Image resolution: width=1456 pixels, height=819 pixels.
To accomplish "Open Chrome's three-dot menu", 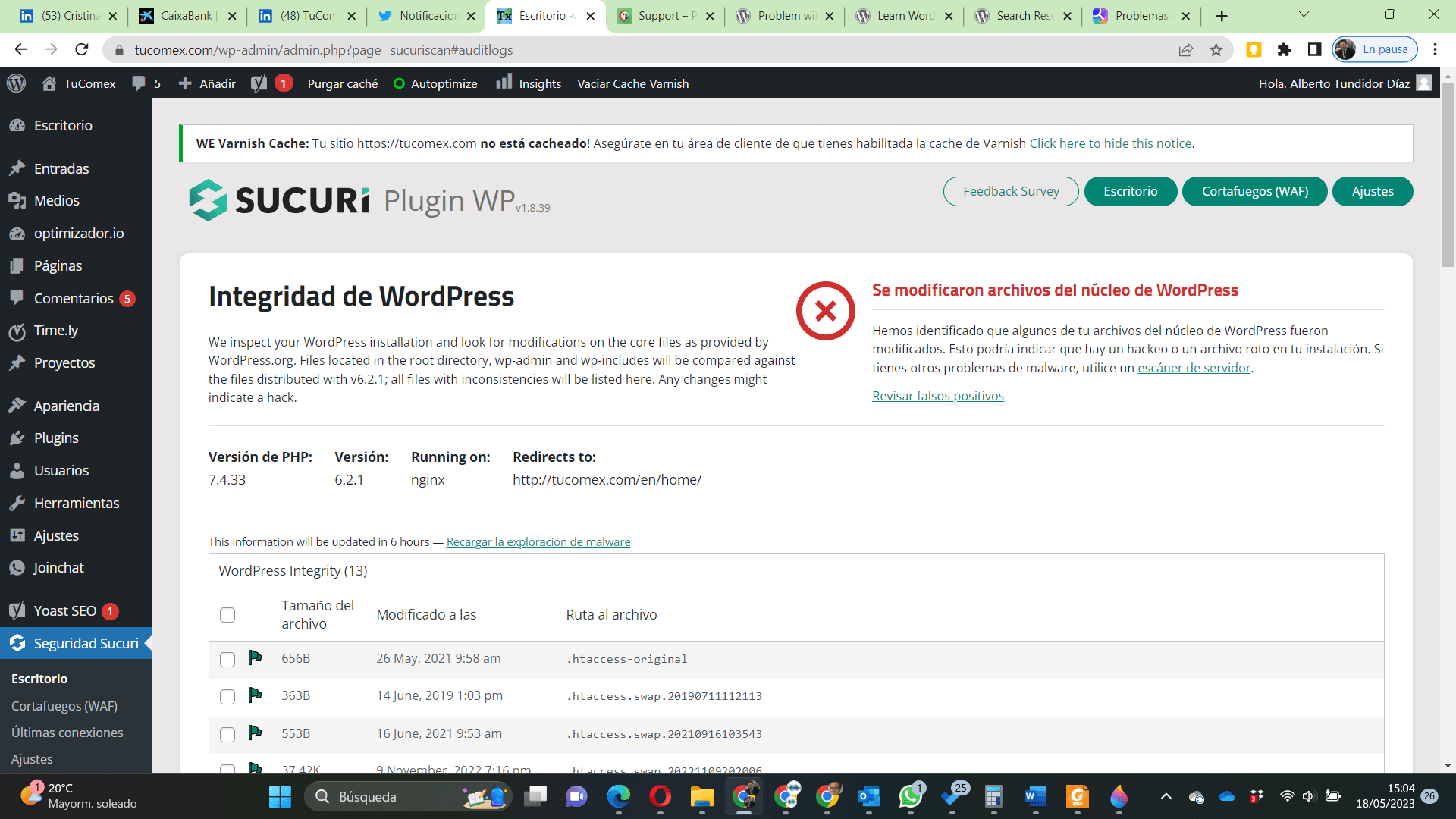I will (1435, 49).
